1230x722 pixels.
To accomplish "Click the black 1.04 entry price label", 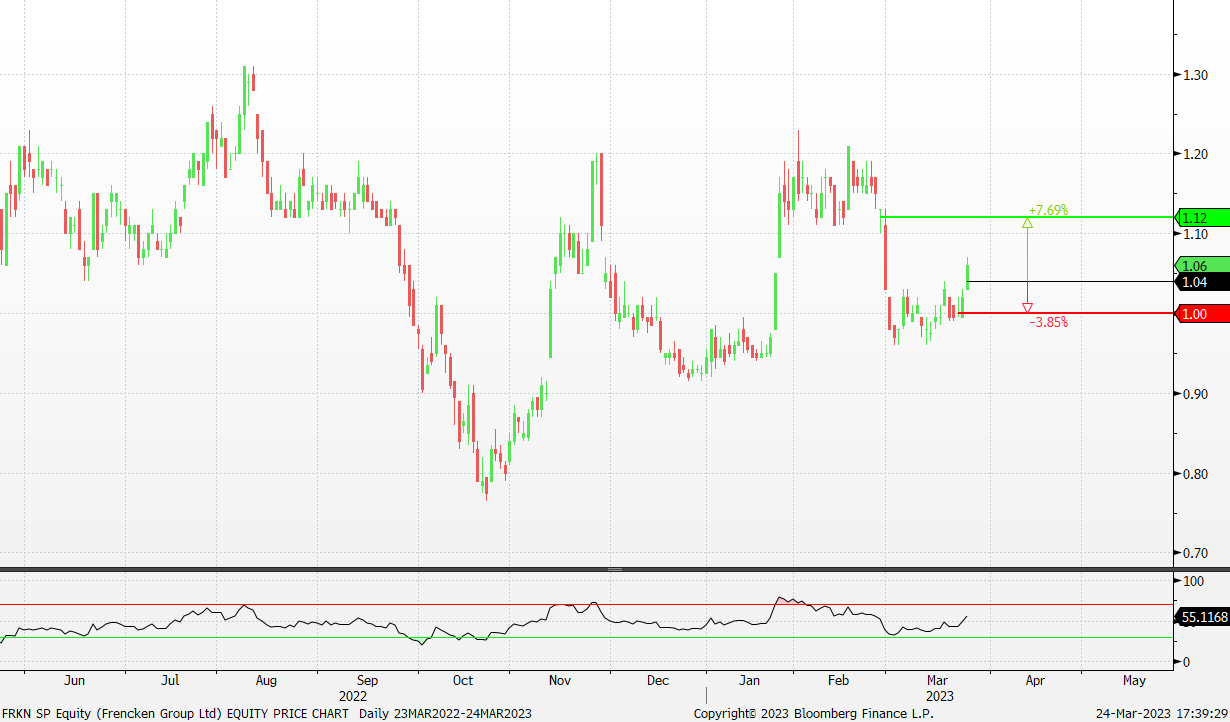I will 1194,282.
